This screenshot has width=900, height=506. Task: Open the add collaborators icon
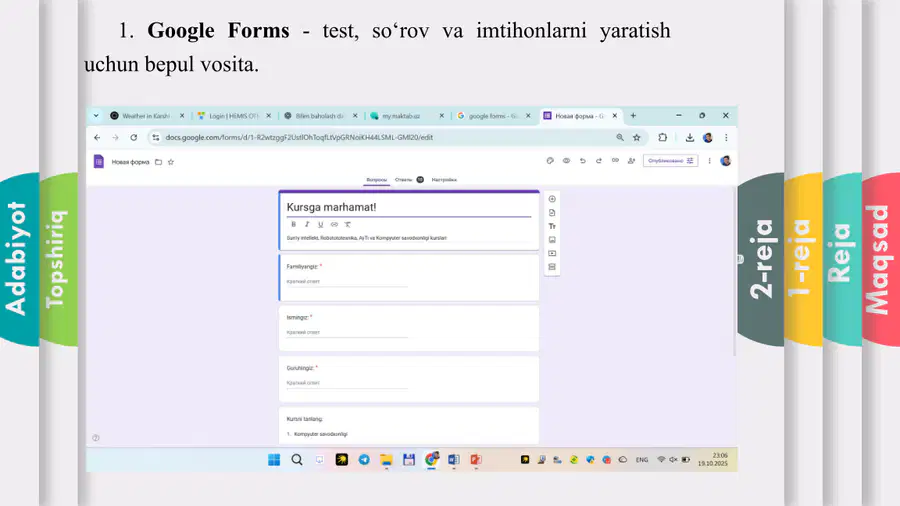click(x=631, y=161)
